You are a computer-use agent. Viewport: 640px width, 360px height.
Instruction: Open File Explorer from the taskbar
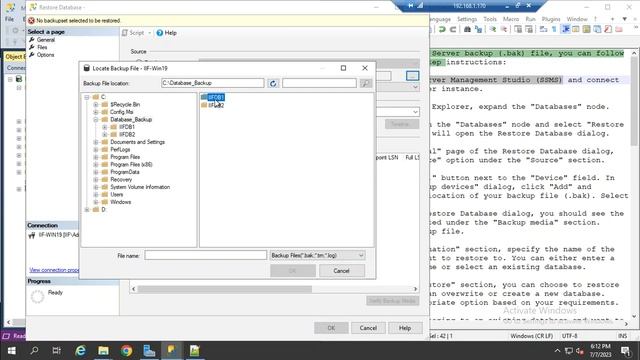[103, 351]
